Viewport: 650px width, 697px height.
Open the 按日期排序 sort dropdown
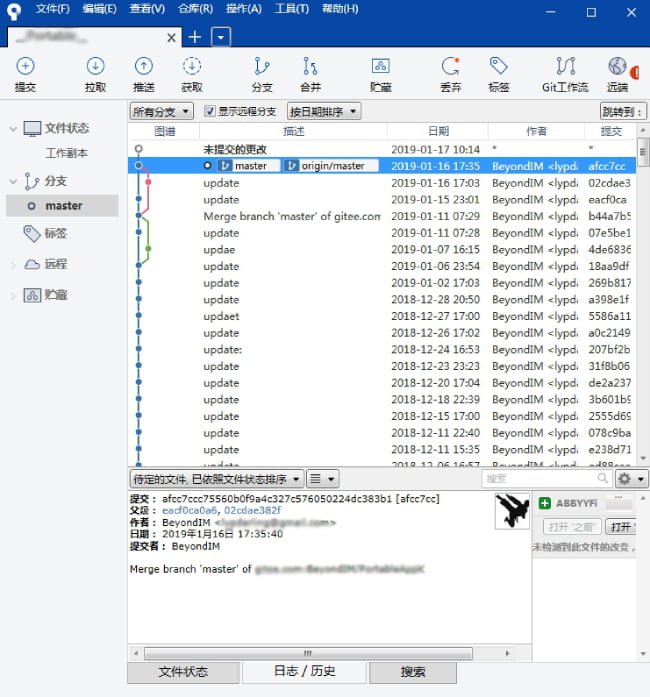click(323, 111)
